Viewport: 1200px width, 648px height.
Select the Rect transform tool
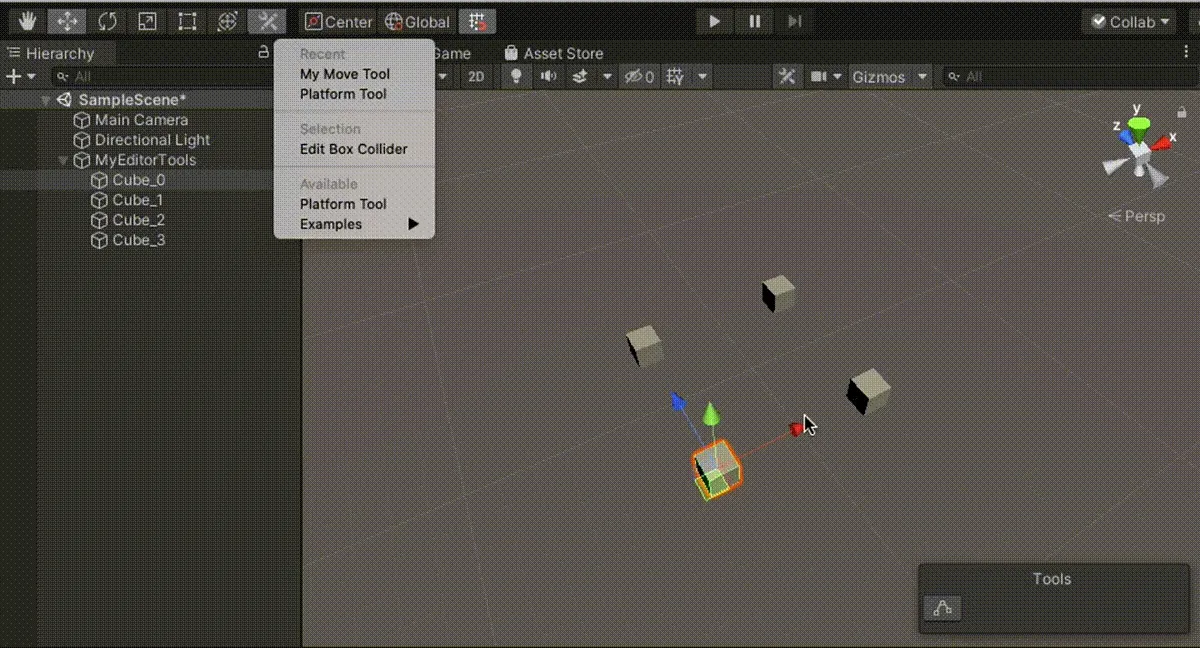pyautogui.click(x=187, y=21)
